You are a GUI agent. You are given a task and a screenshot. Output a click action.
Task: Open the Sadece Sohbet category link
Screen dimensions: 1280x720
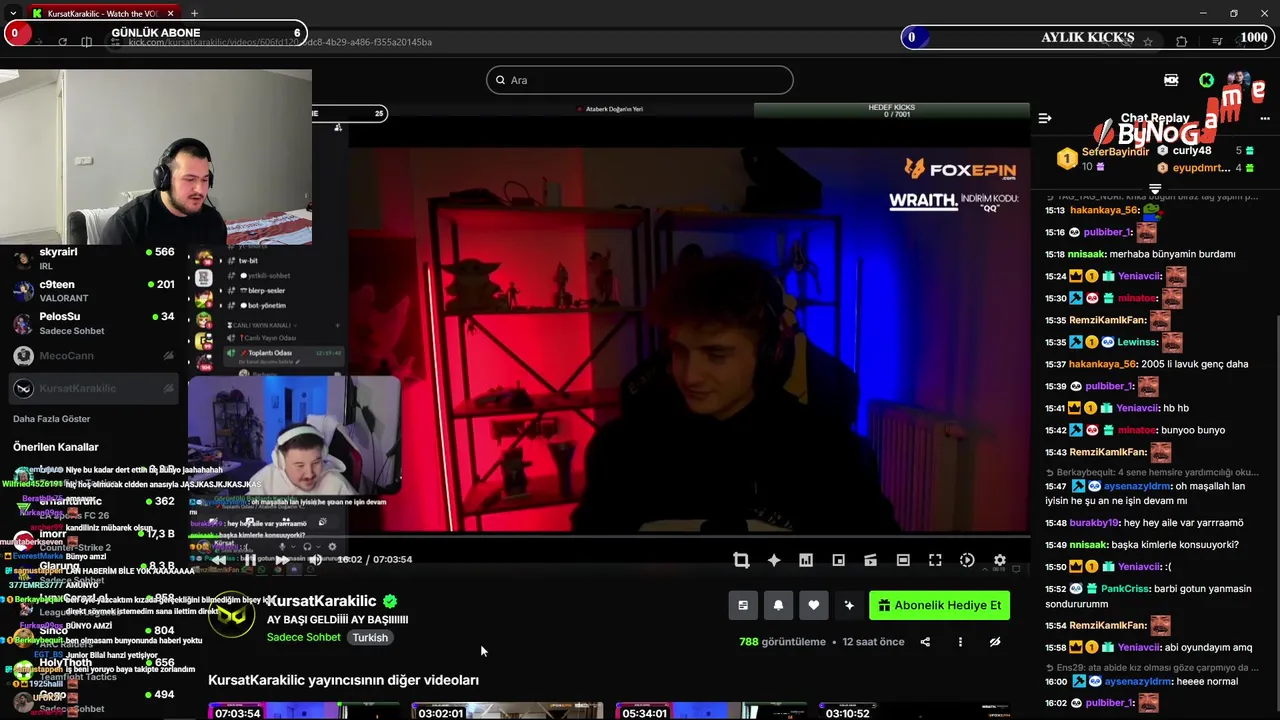[x=304, y=637]
